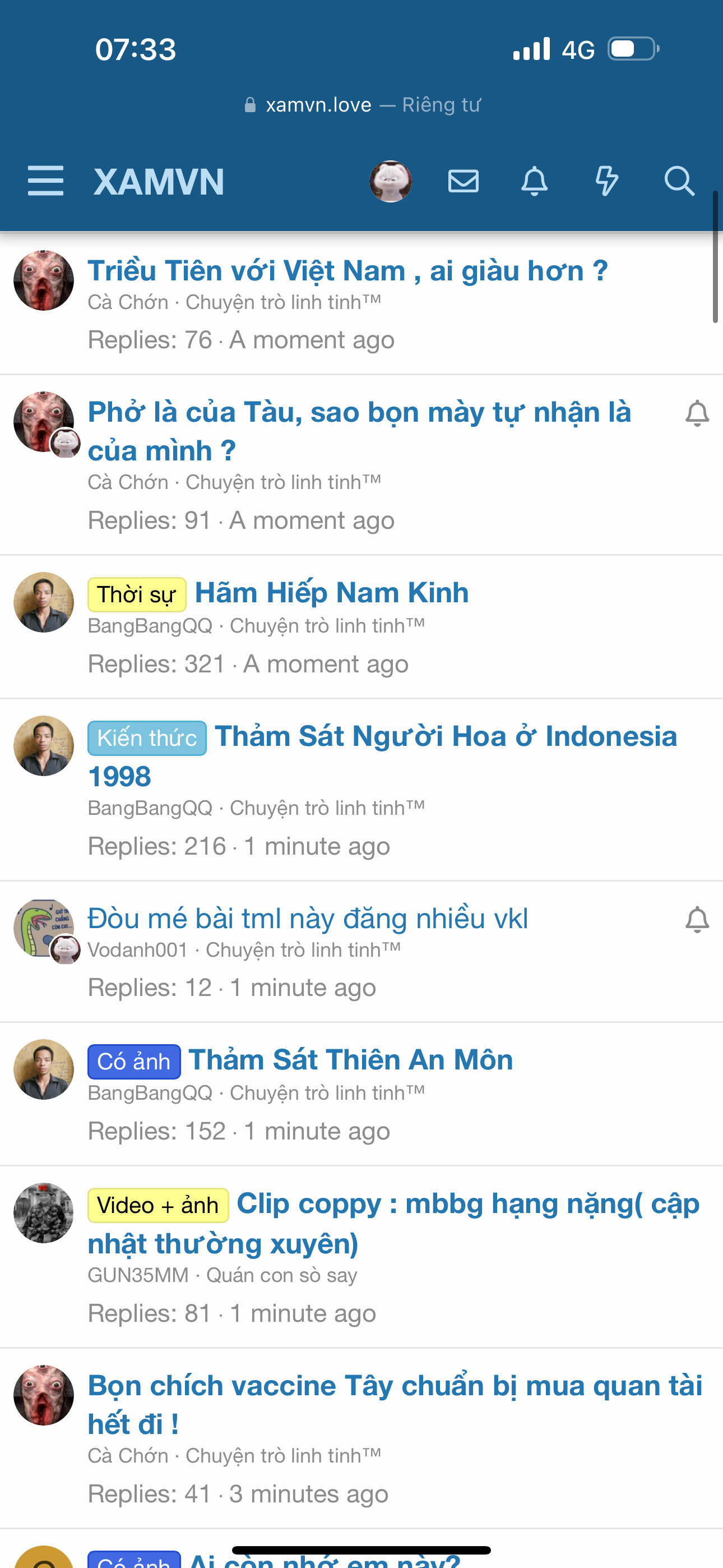Viewport: 723px width, 1568px height.
Task: Open the What's new lightning icon
Action: (x=606, y=181)
